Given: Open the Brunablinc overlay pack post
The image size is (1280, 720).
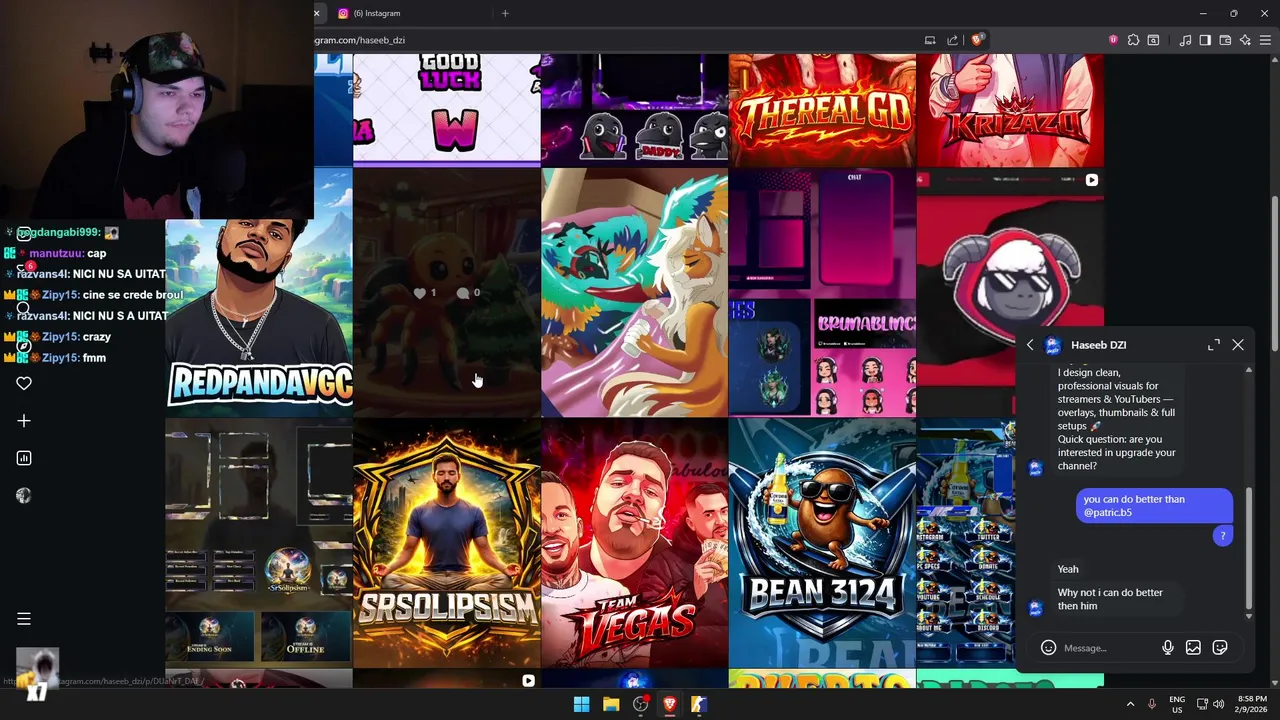Looking at the screenshot, I should point(822,292).
